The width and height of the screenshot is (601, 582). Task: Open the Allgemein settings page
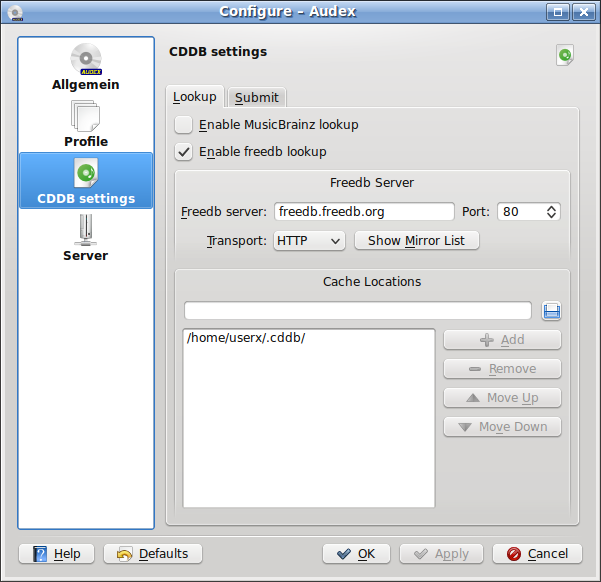click(86, 67)
